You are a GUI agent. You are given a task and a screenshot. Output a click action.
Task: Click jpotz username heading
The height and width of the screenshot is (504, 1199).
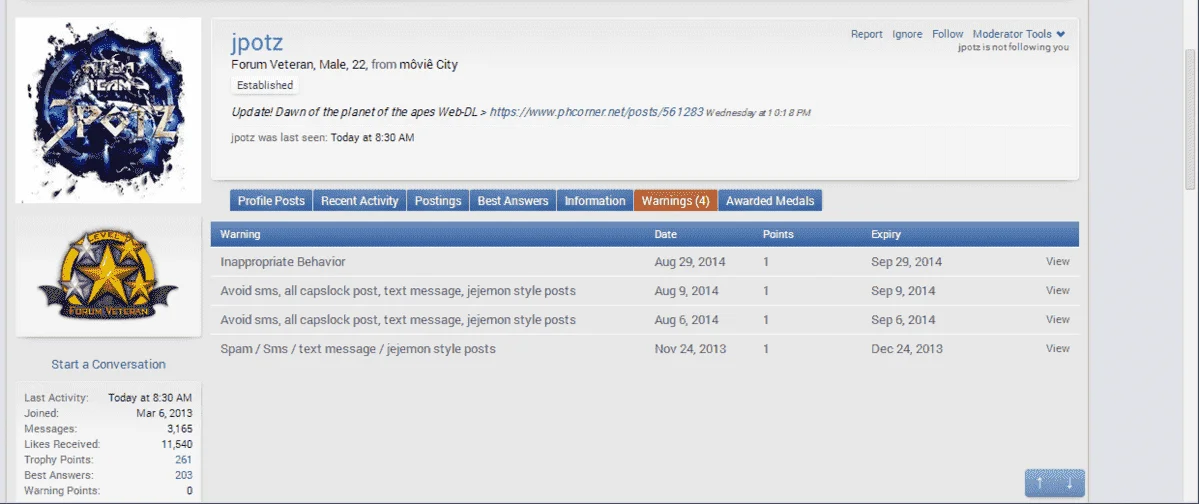coord(257,42)
